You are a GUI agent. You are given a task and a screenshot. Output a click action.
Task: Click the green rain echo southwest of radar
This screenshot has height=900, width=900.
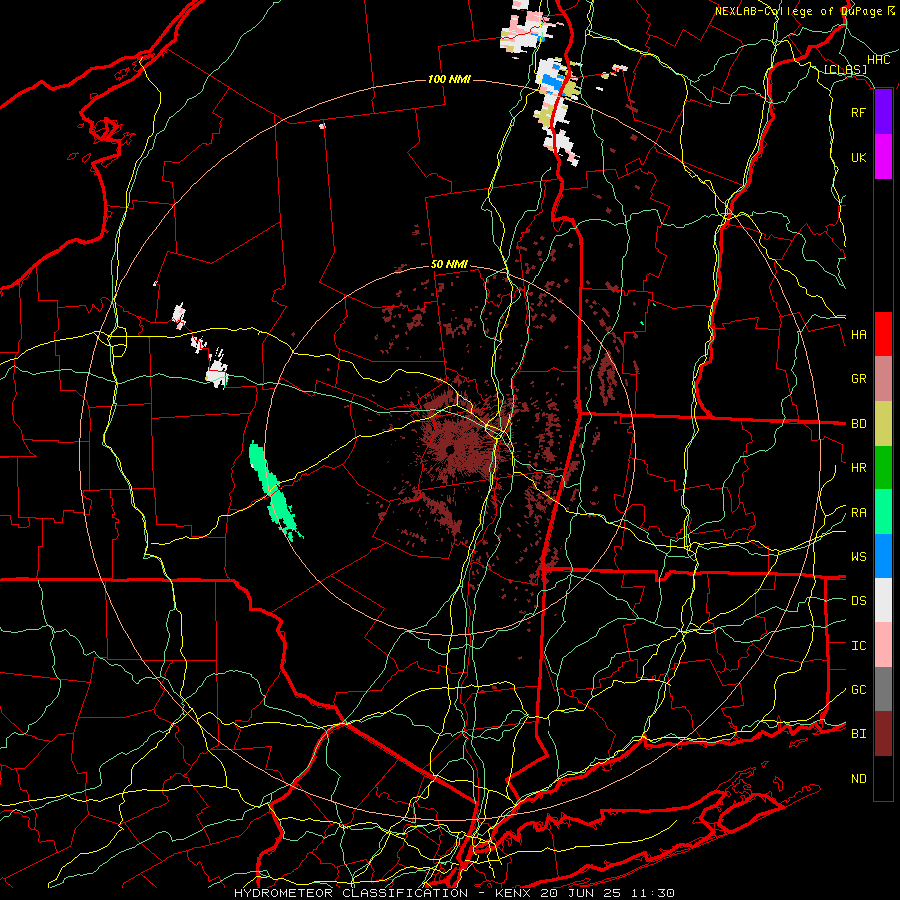pyautogui.click(x=274, y=491)
